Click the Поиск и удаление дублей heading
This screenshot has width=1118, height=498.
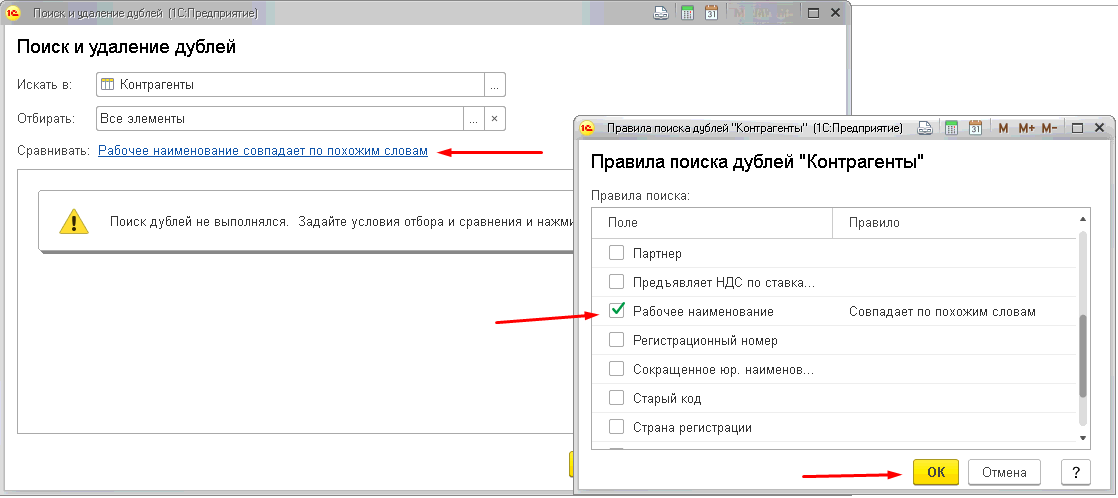coord(126,47)
